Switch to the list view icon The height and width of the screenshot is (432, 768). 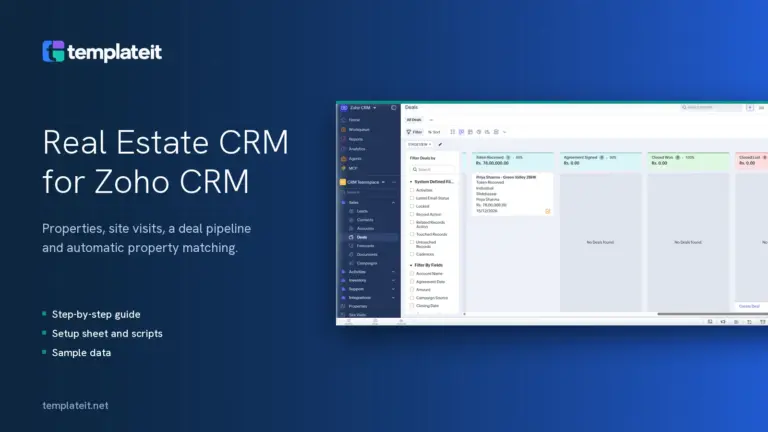coord(453,132)
